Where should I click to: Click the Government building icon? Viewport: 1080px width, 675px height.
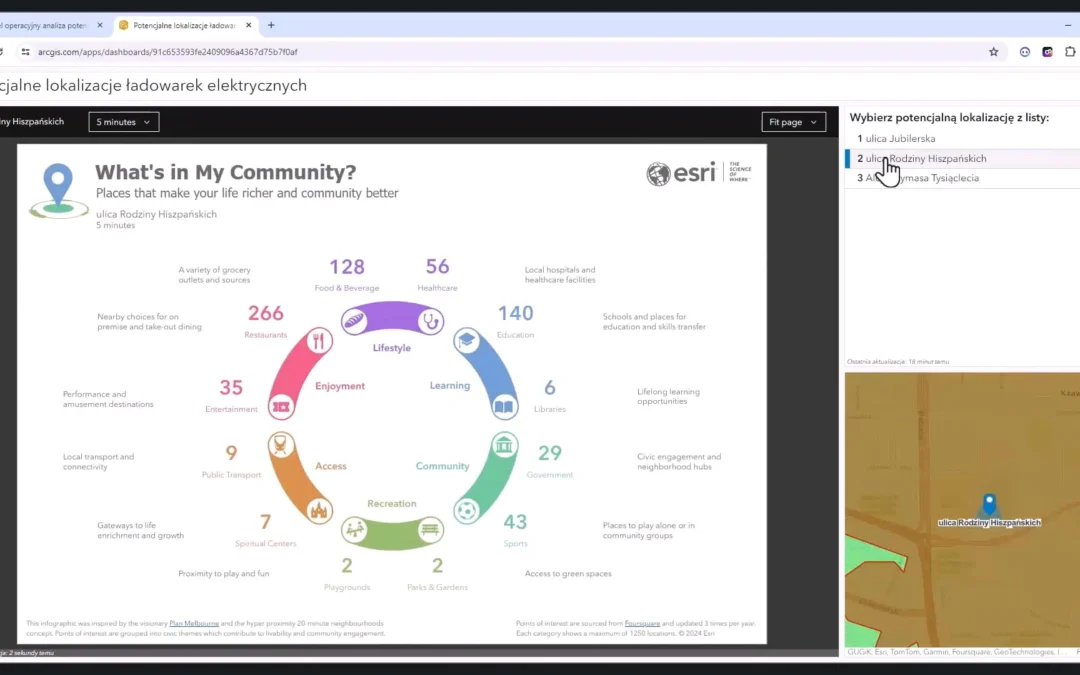click(x=504, y=445)
